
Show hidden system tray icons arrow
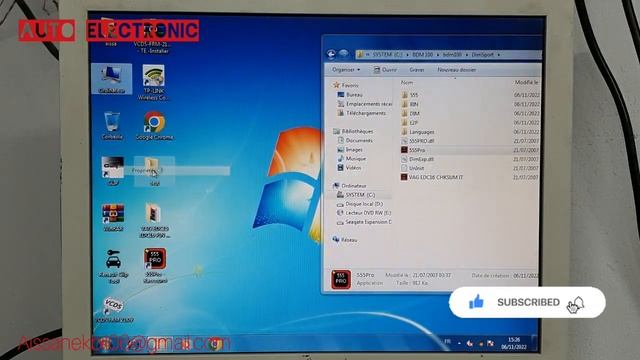click(x=459, y=344)
